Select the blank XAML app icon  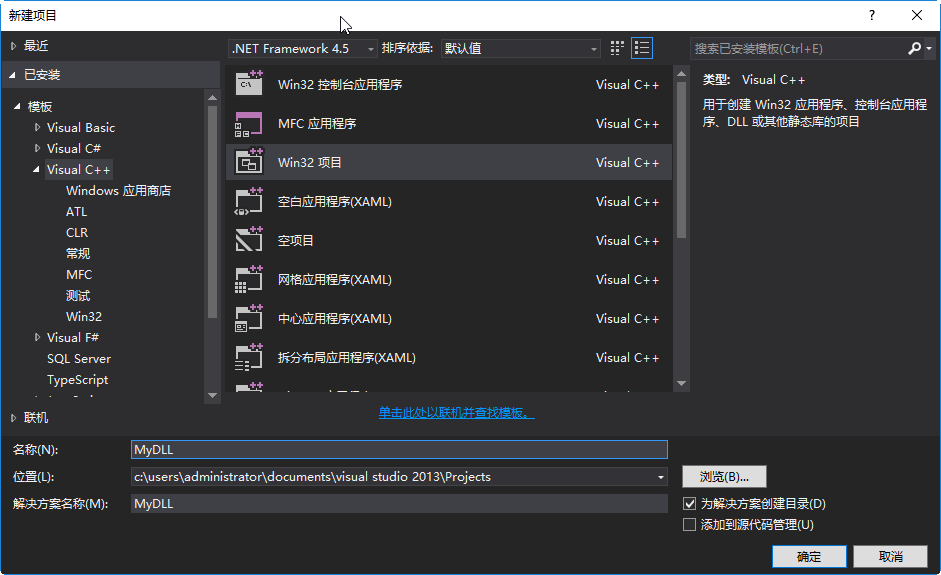[248, 202]
